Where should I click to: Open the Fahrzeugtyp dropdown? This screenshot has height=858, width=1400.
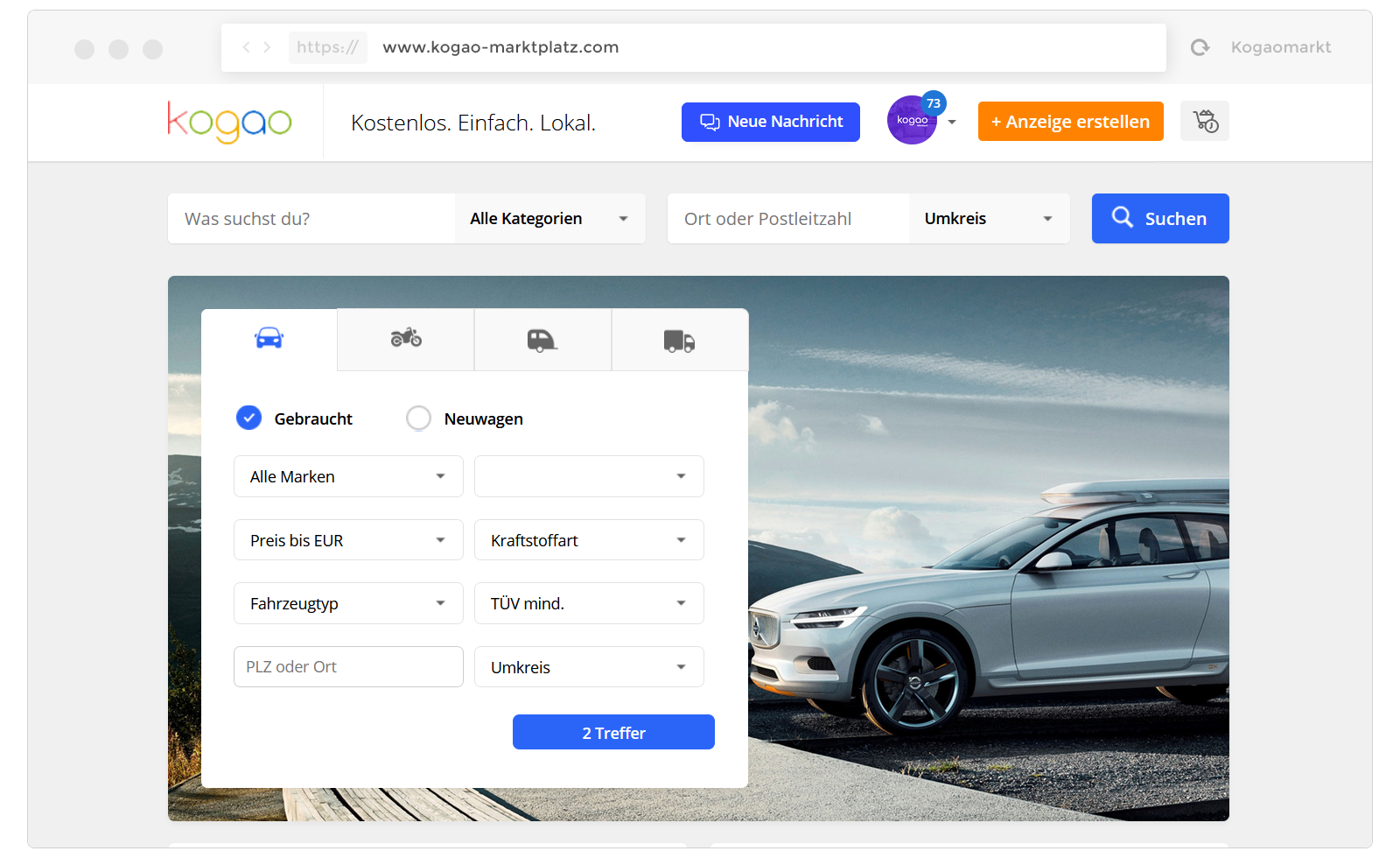point(348,603)
